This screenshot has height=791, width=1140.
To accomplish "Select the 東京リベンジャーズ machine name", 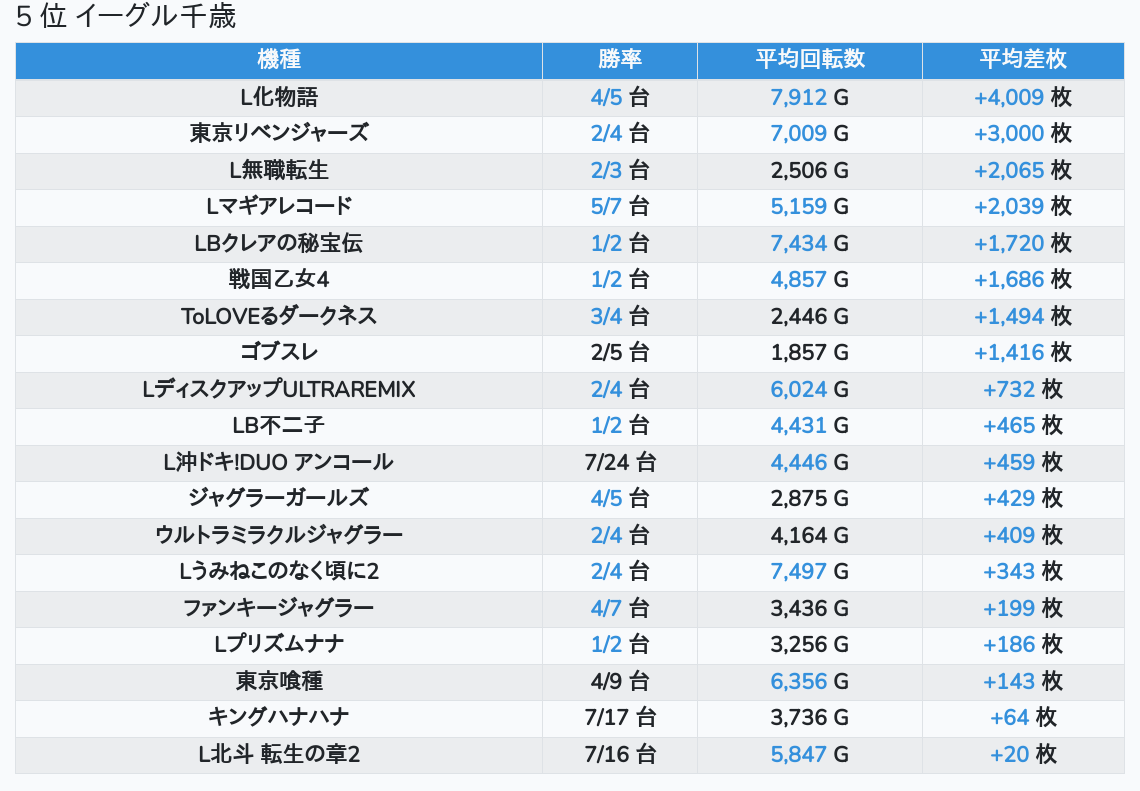I will 279,133.
